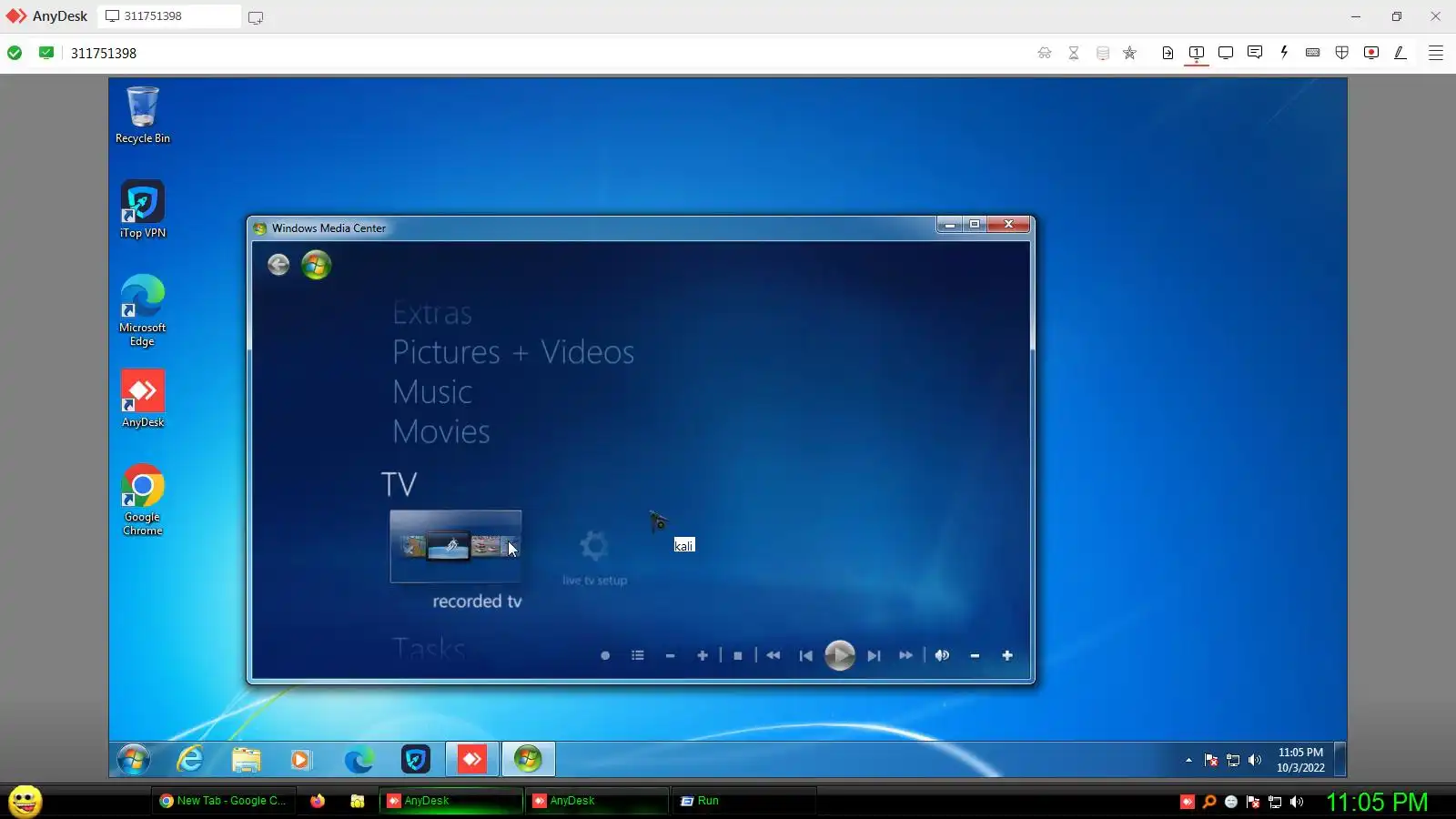Open AnyDesk keyboard settings icon
This screenshot has width=1456, height=819.
pyautogui.click(x=1313, y=53)
